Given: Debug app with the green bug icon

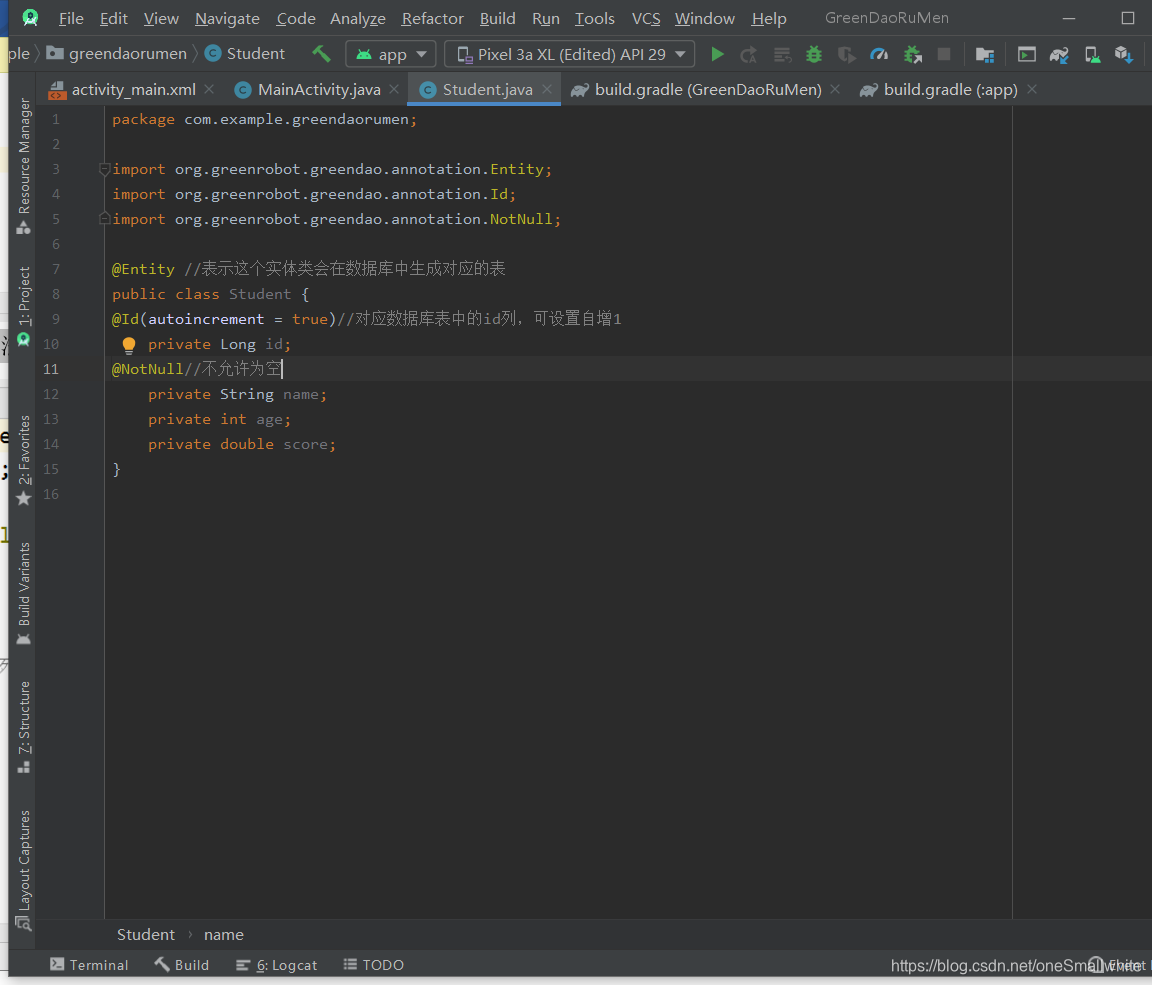Looking at the screenshot, I should (814, 54).
